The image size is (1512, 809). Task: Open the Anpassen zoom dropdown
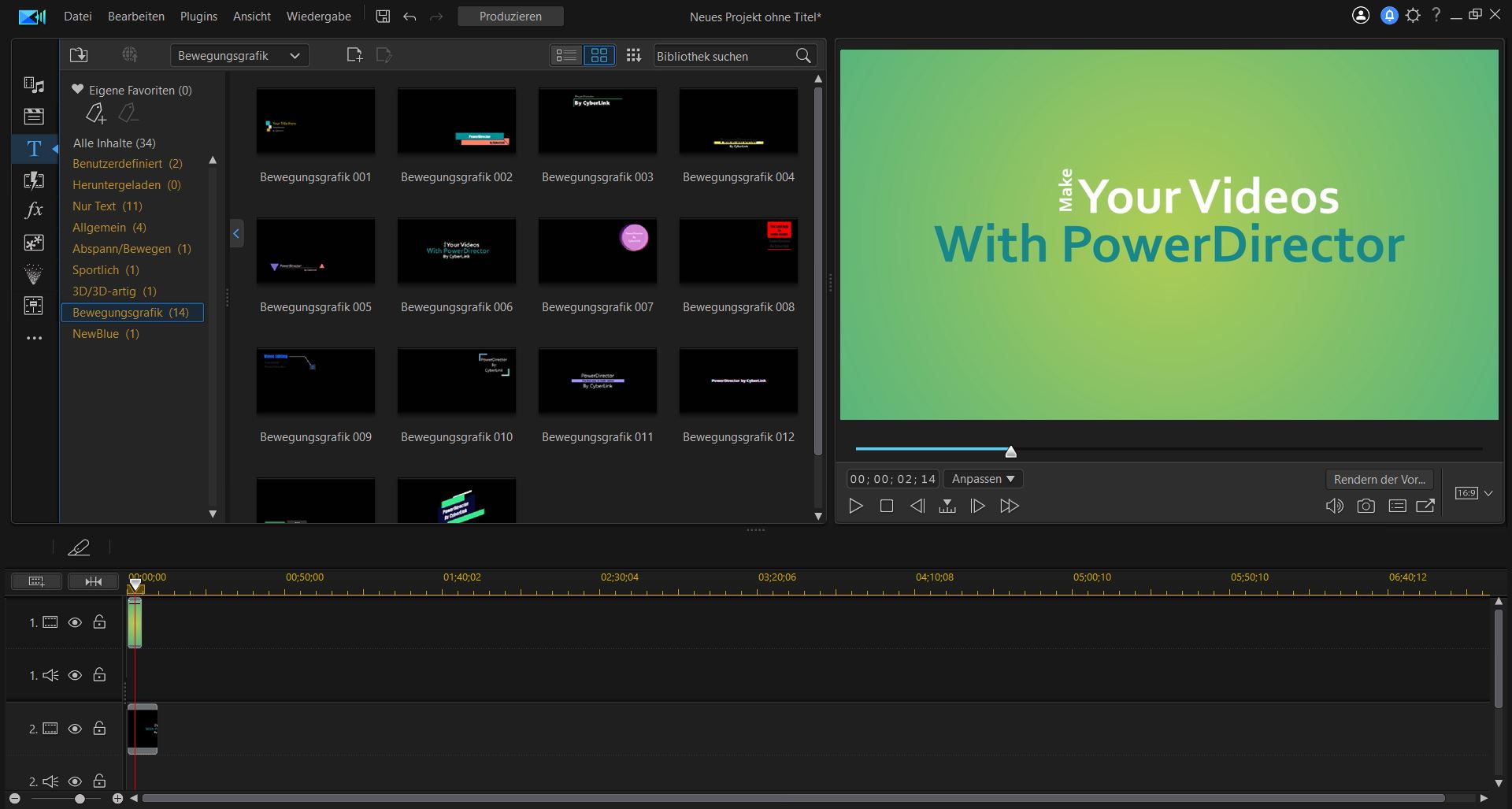click(983, 479)
